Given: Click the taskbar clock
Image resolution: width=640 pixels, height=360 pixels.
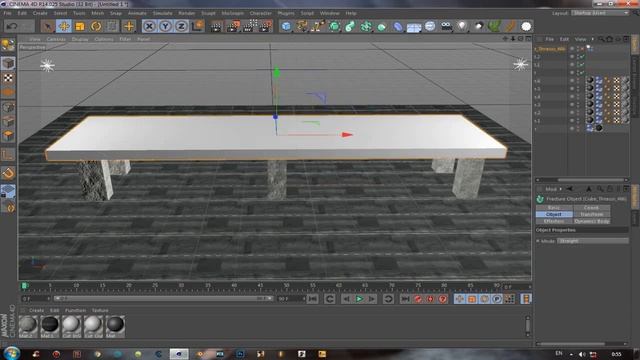Looking at the screenshot, I should point(616,354).
